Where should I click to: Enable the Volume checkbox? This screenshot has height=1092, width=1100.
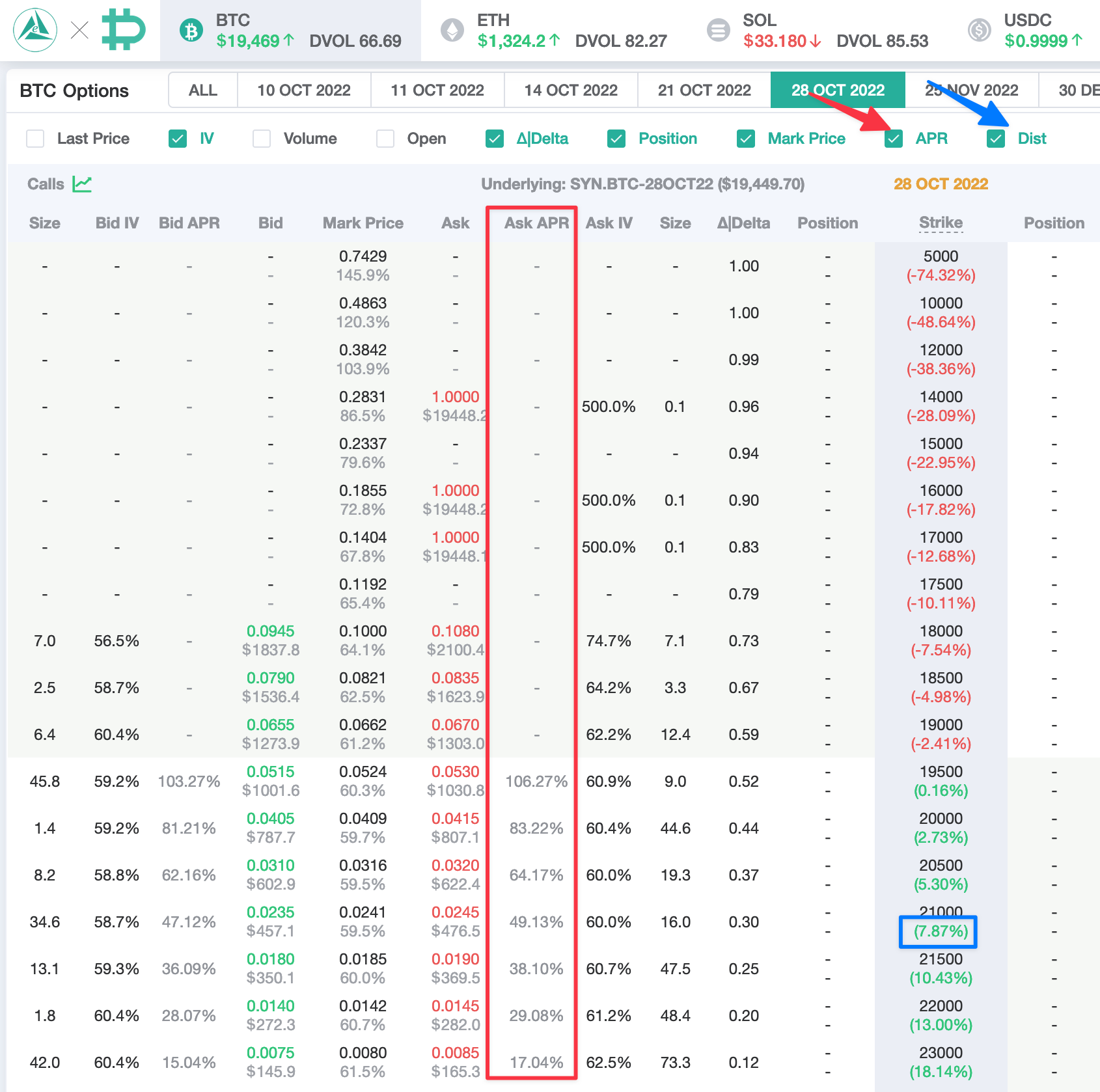262,138
